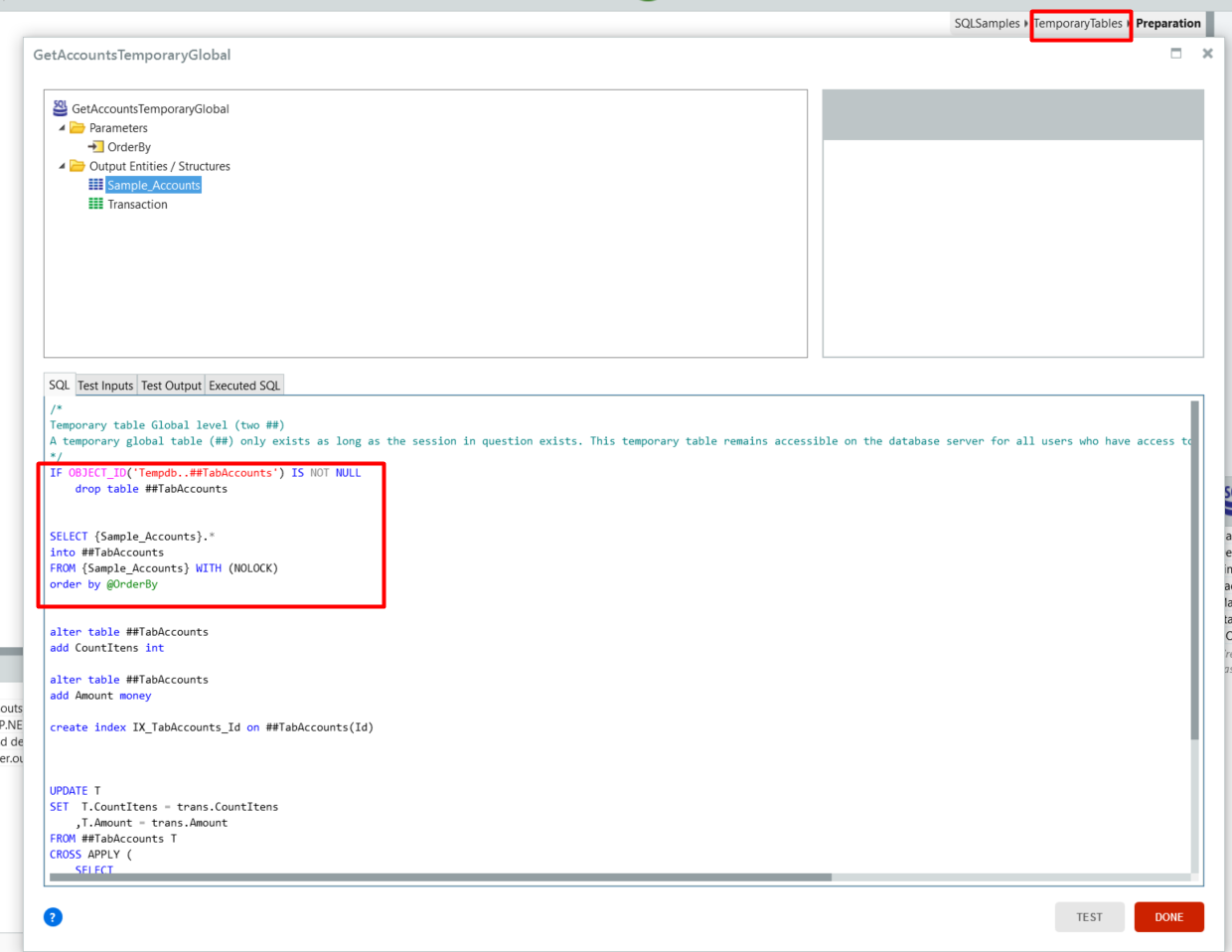Open help with the blue question mark icon
The width and height of the screenshot is (1232, 952).
click(53, 916)
